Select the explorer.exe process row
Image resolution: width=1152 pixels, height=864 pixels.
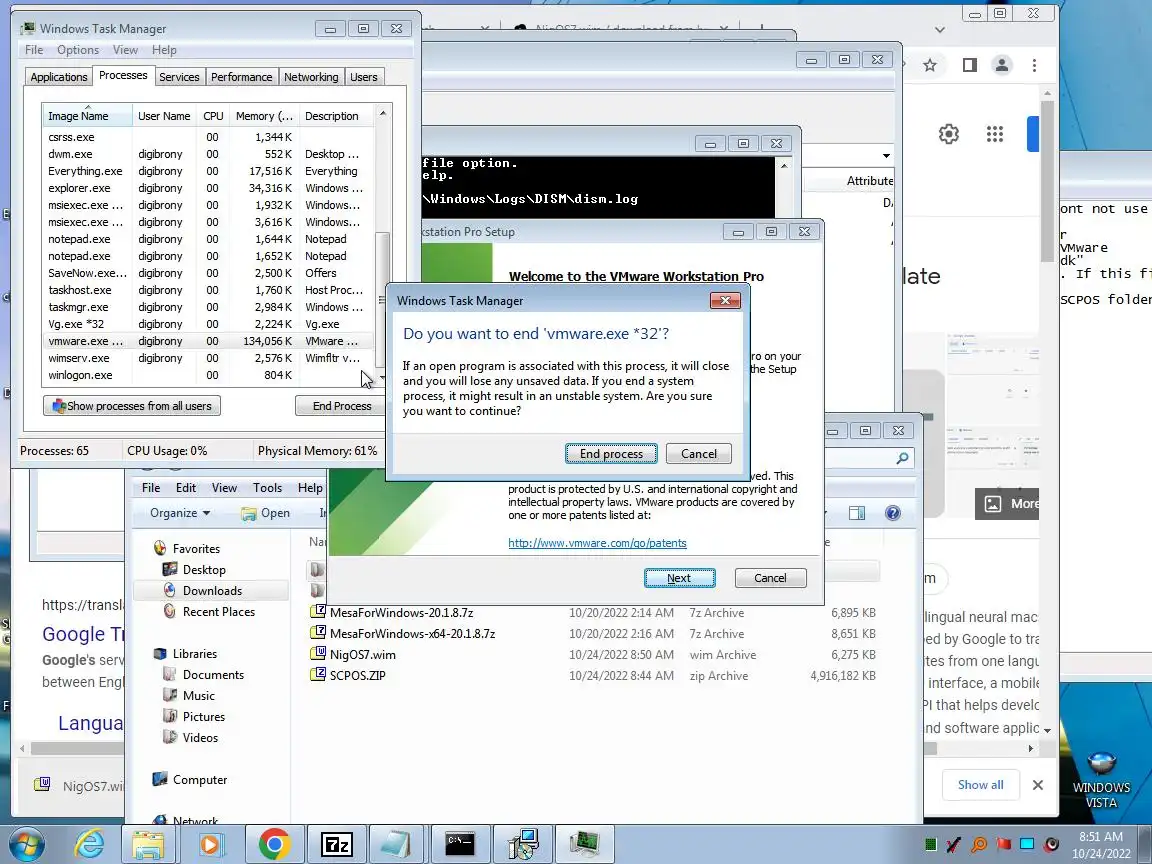click(x=207, y=188)
